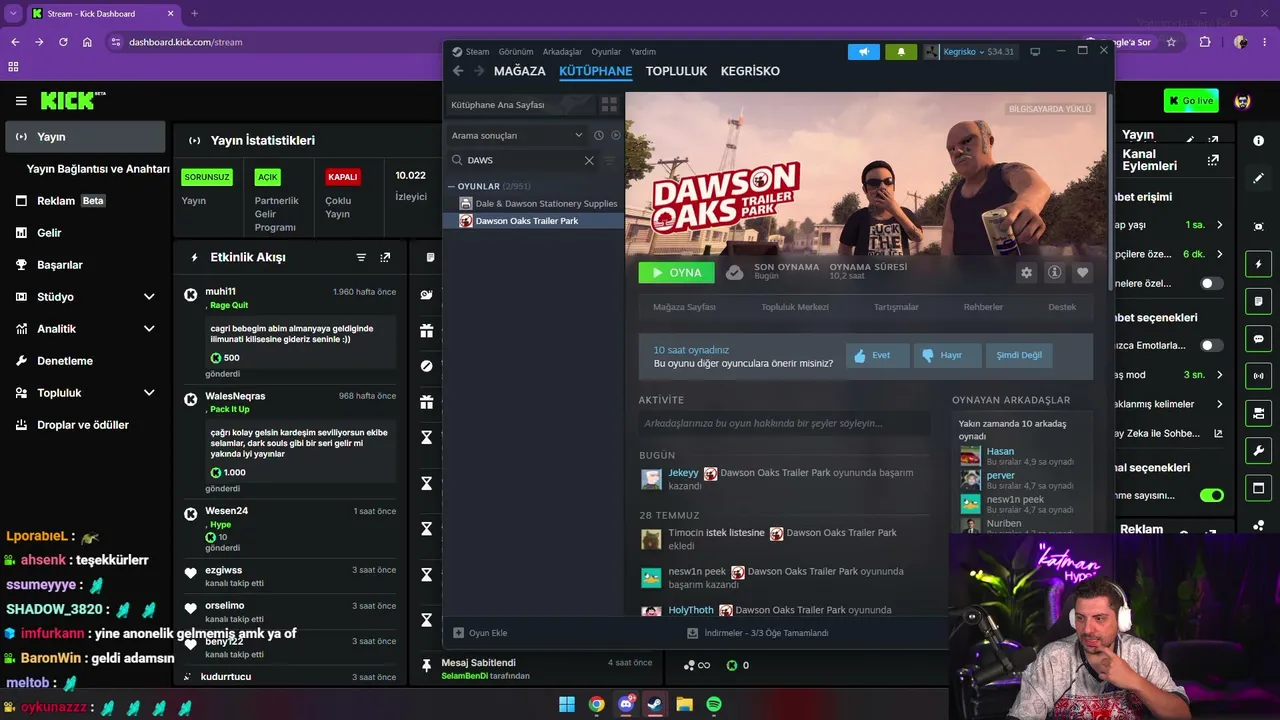Open Denetleme in the Kick sidebar
The height and width of the screenshot is (720, 1280).
click(x=65, y=361)
